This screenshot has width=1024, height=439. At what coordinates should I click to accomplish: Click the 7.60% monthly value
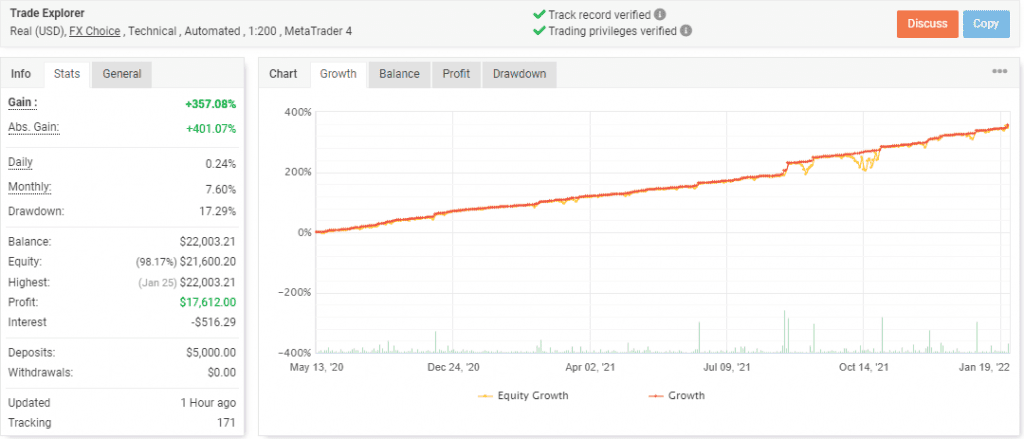(221, 189)
